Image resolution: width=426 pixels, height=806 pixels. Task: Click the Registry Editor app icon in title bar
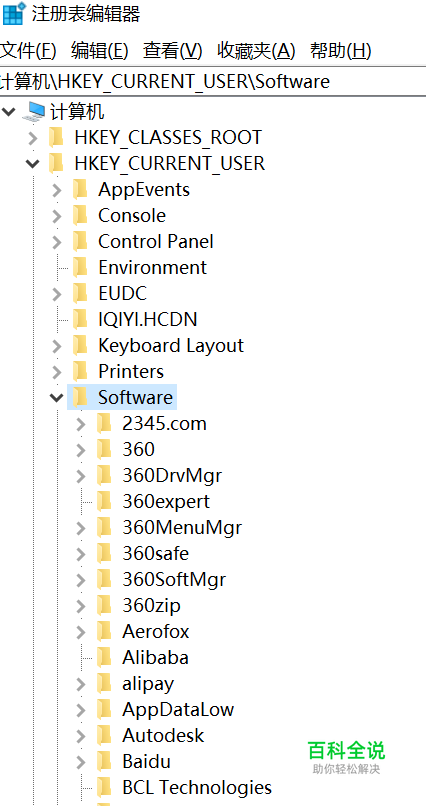tap(13, 13)
